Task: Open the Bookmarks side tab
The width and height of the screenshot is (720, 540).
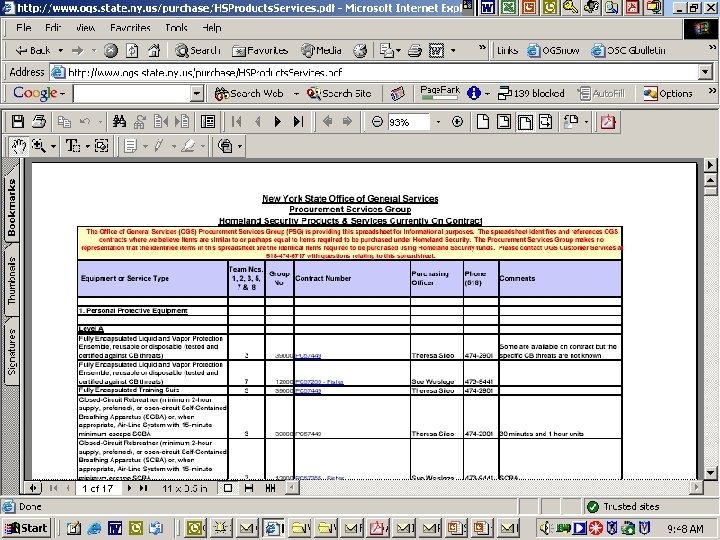Action: 11,207
